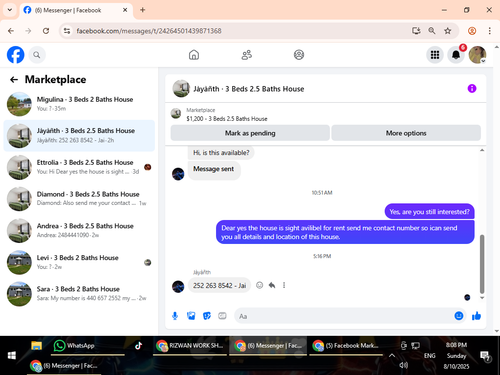Click the chat scroll up arrow
Image resolution: width=500 pixels, height=375 pixels.
pyautogui.click(x=482, y=150)
